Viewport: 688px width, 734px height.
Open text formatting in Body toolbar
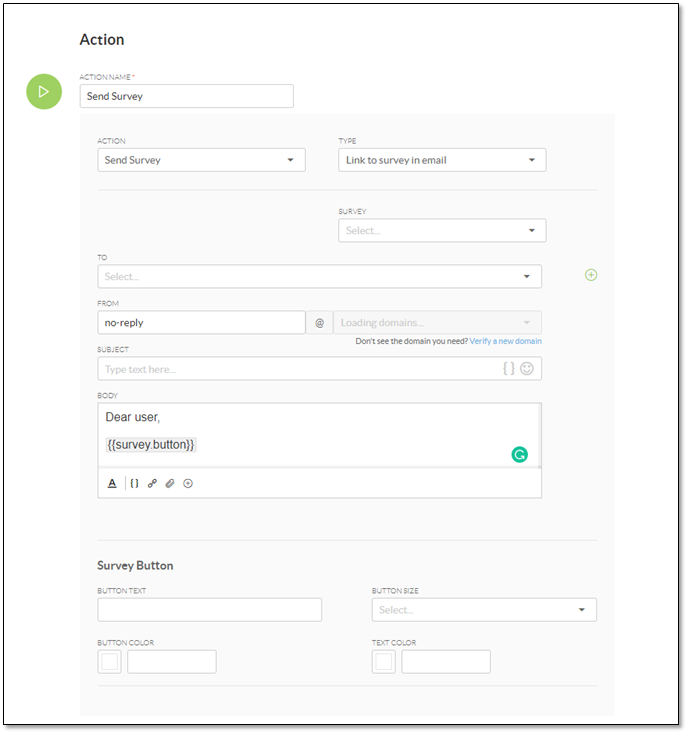pyautogui.click(x=112, y=483)
